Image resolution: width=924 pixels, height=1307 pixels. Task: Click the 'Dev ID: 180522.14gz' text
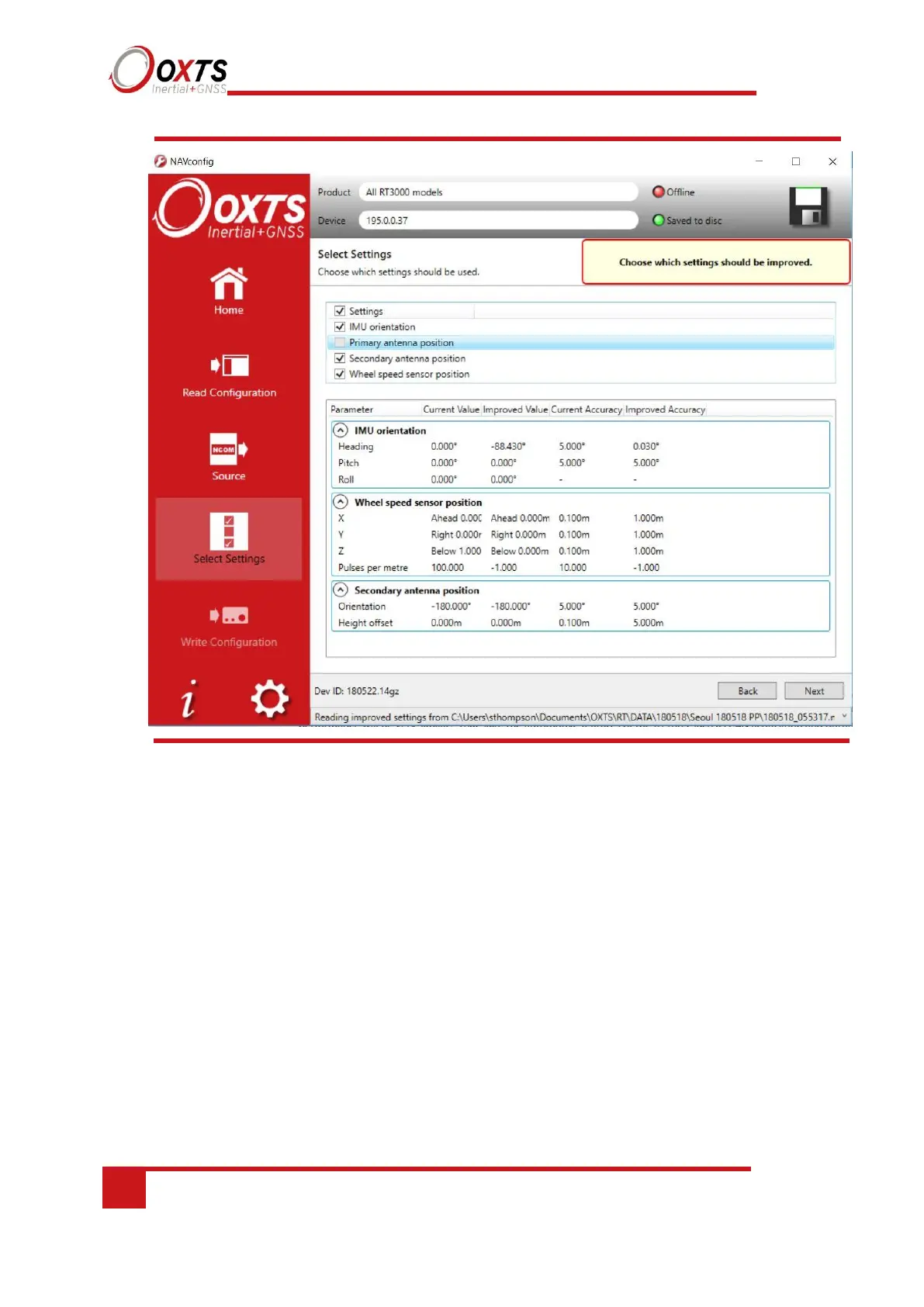click(x=357, y=691)
